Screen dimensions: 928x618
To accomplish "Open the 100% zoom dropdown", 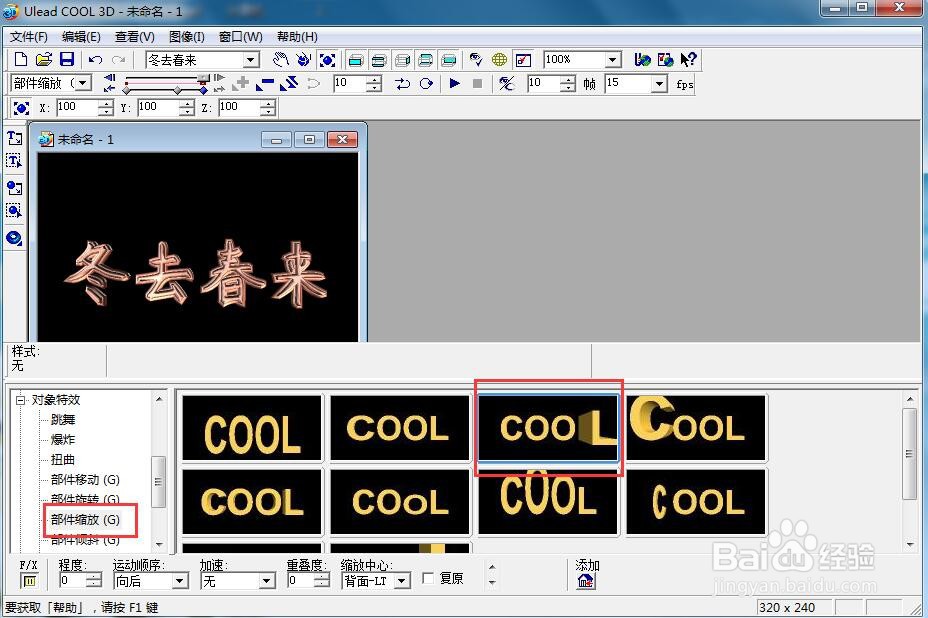I will pyautogui.click(x=613, y=60).
